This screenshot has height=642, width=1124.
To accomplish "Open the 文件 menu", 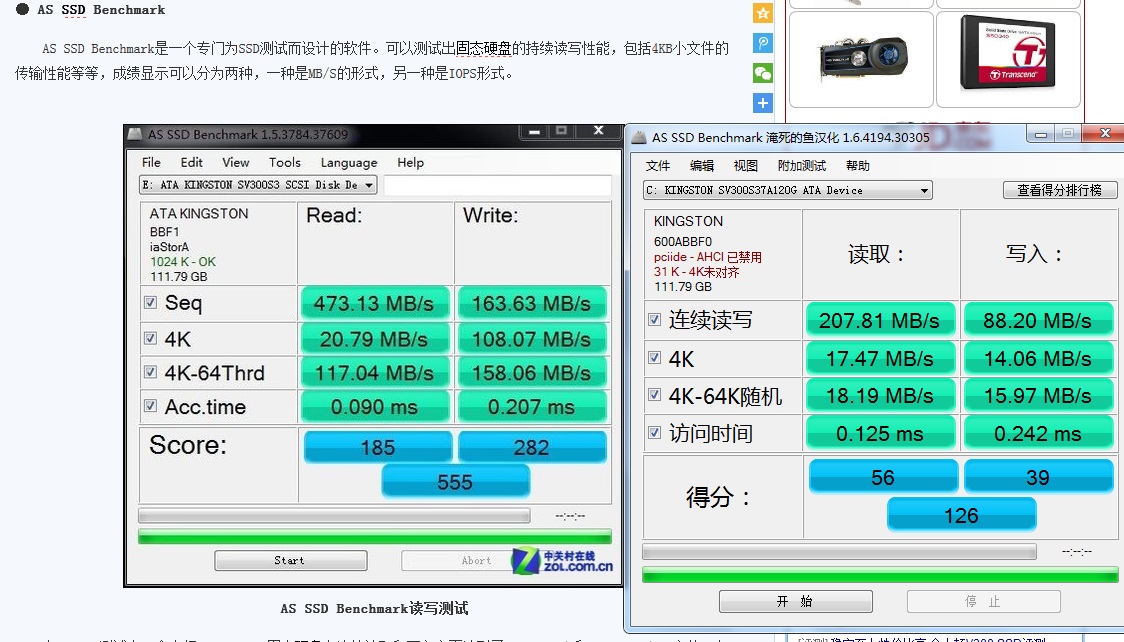I will click(657, 166).
